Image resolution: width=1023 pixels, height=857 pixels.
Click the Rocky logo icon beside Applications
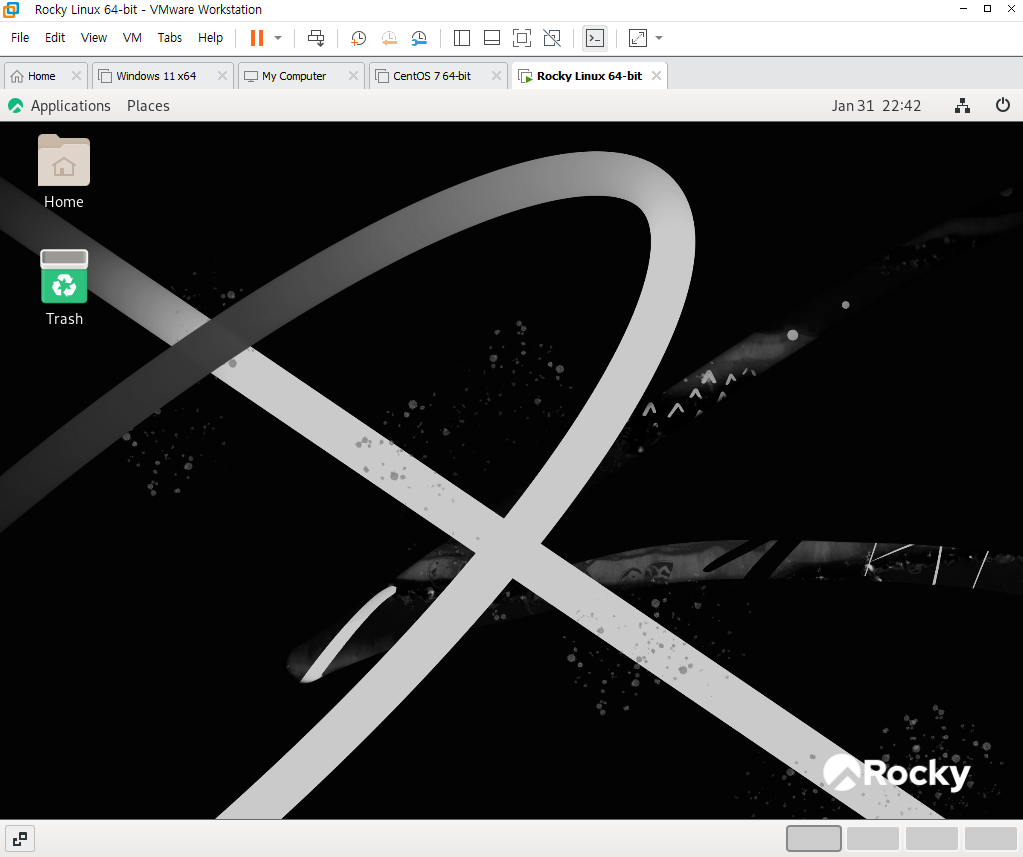(x=16, y=106)
